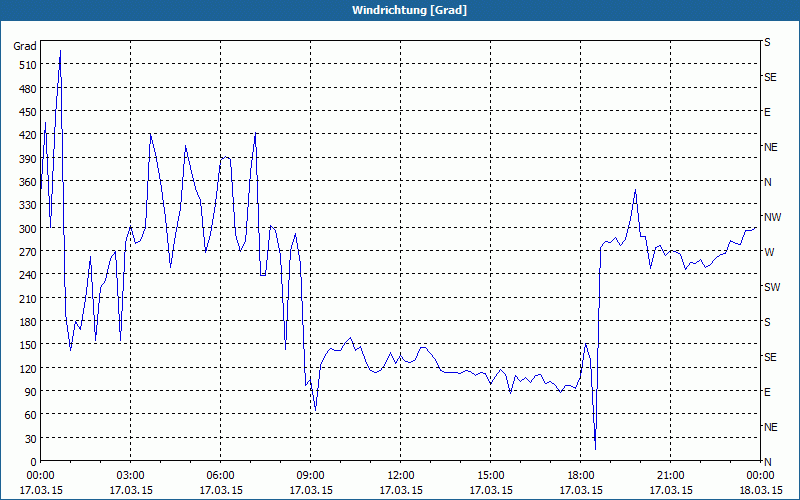Viewport: 800px width, 500px height.
Task: Click the 270 degree axis label
Action: point(28,252)
